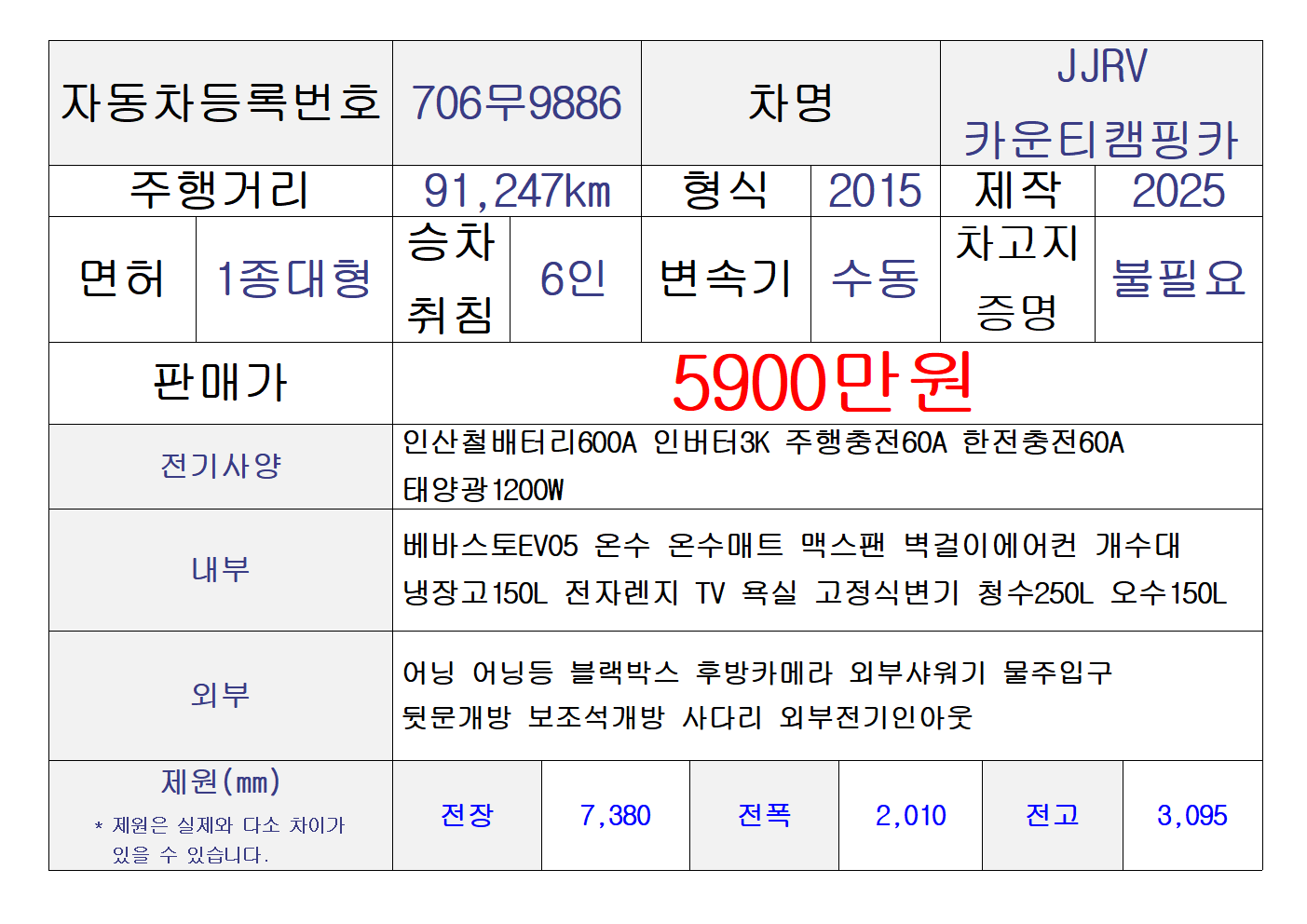
Task: Click the 제작 year value 2025
Action: coord(1178,192)
